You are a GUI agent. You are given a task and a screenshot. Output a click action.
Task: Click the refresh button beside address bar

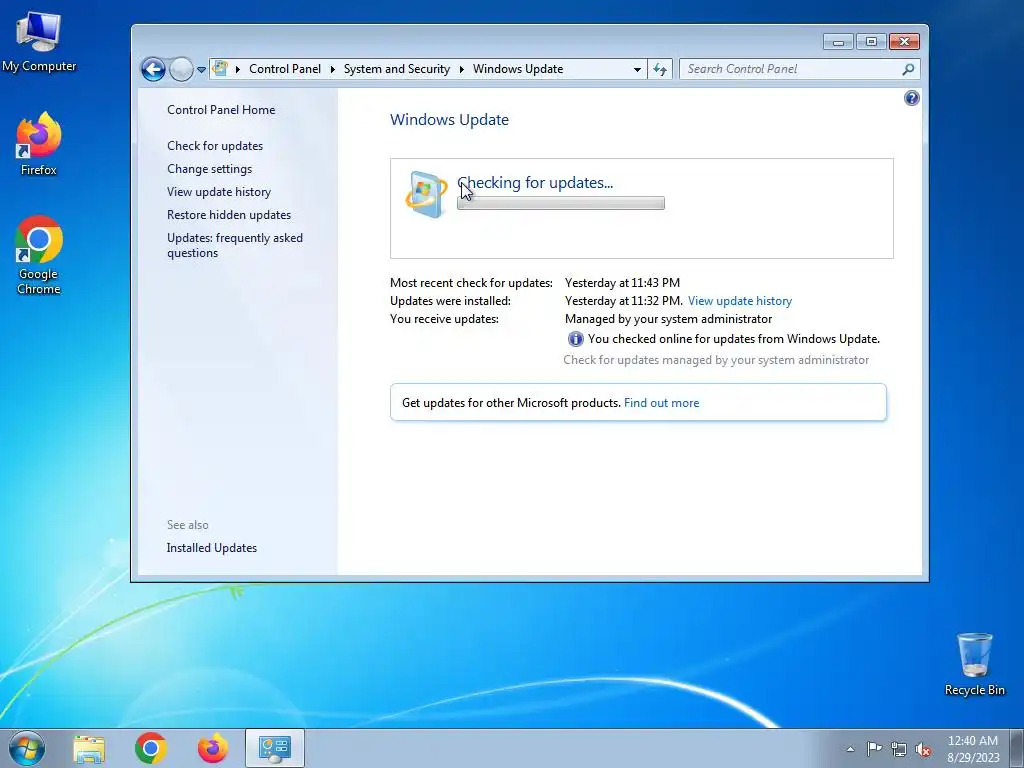pyautogui.click(x=660, y=69)
